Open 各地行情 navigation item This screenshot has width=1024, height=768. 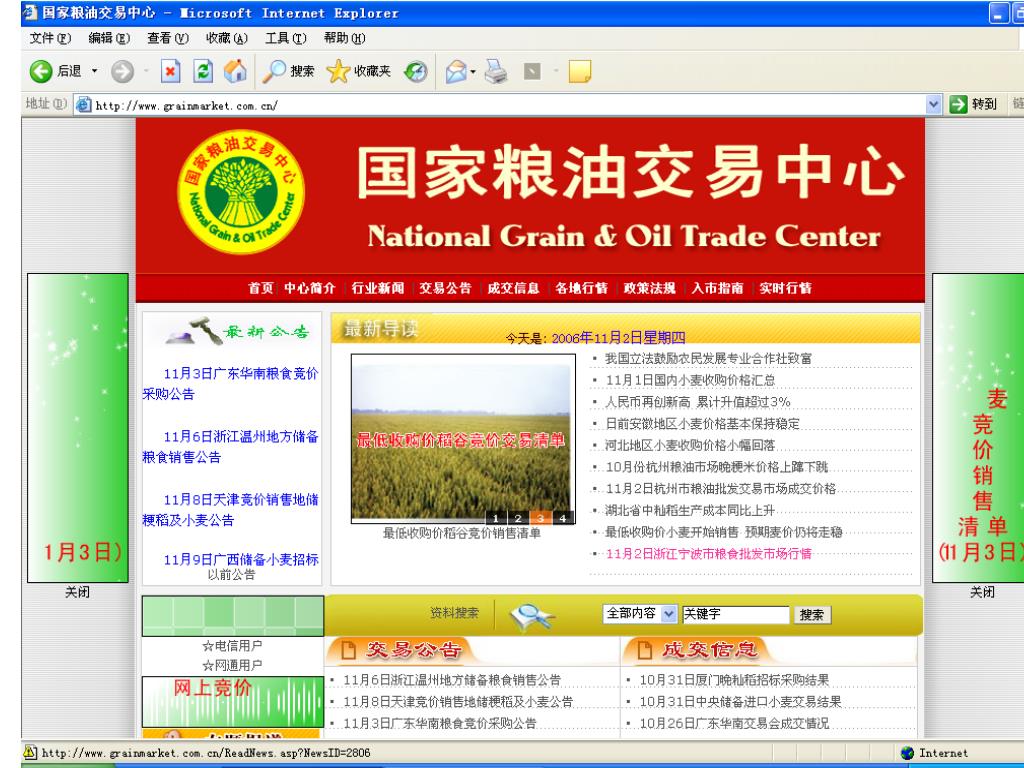581,288
